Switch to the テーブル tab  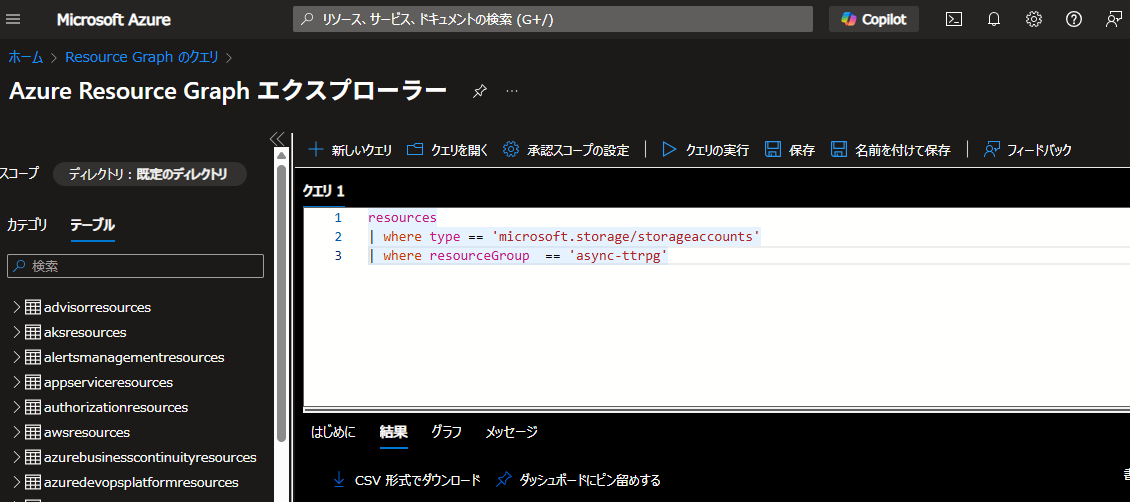coord(92,225)
